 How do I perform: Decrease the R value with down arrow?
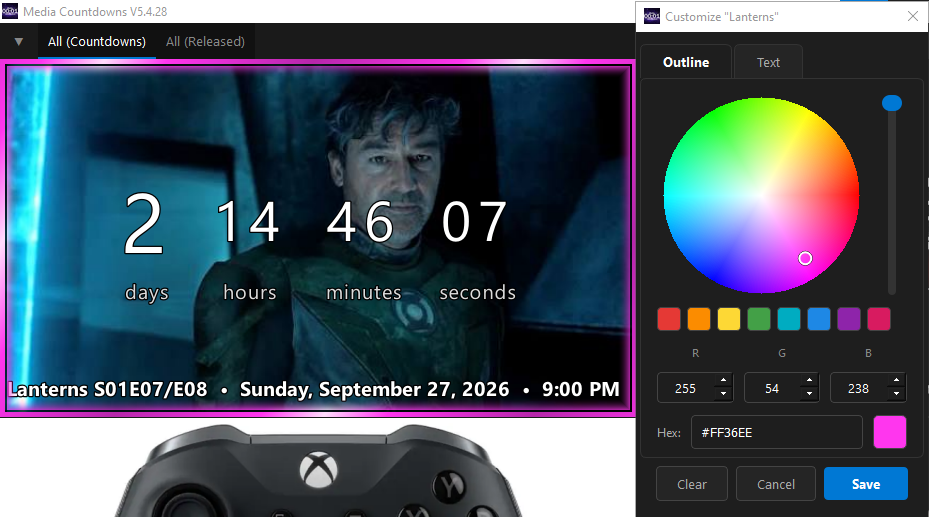coord(723,394)
